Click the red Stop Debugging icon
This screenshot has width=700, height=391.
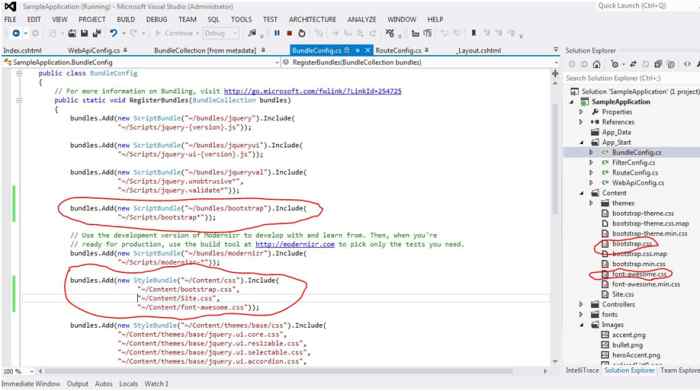[289, 33]
